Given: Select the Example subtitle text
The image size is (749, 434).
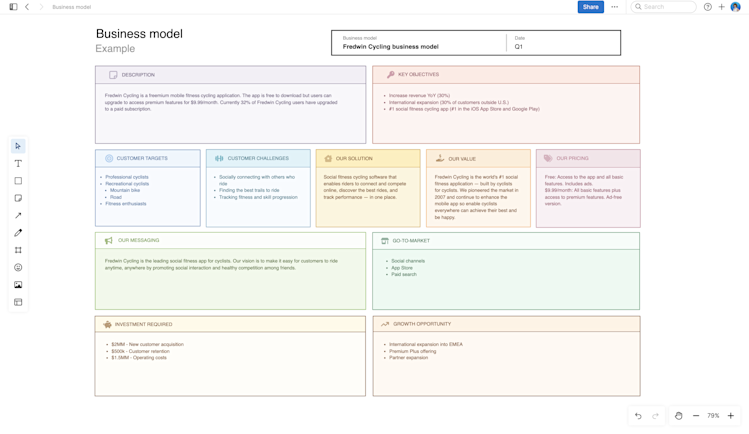Looking at the screenshot, I should point(115,49).
